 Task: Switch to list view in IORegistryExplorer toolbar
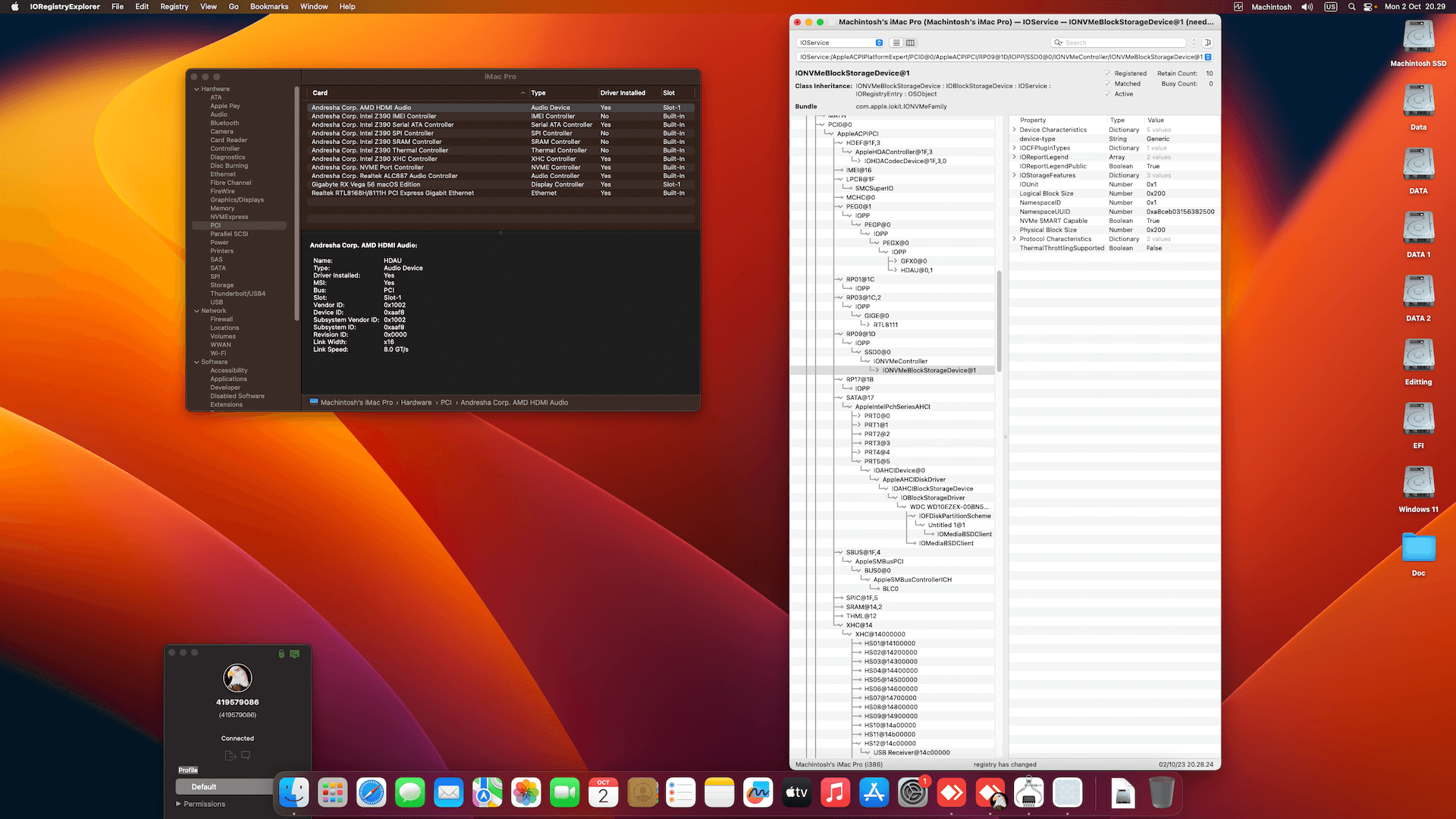click(896, 42)
